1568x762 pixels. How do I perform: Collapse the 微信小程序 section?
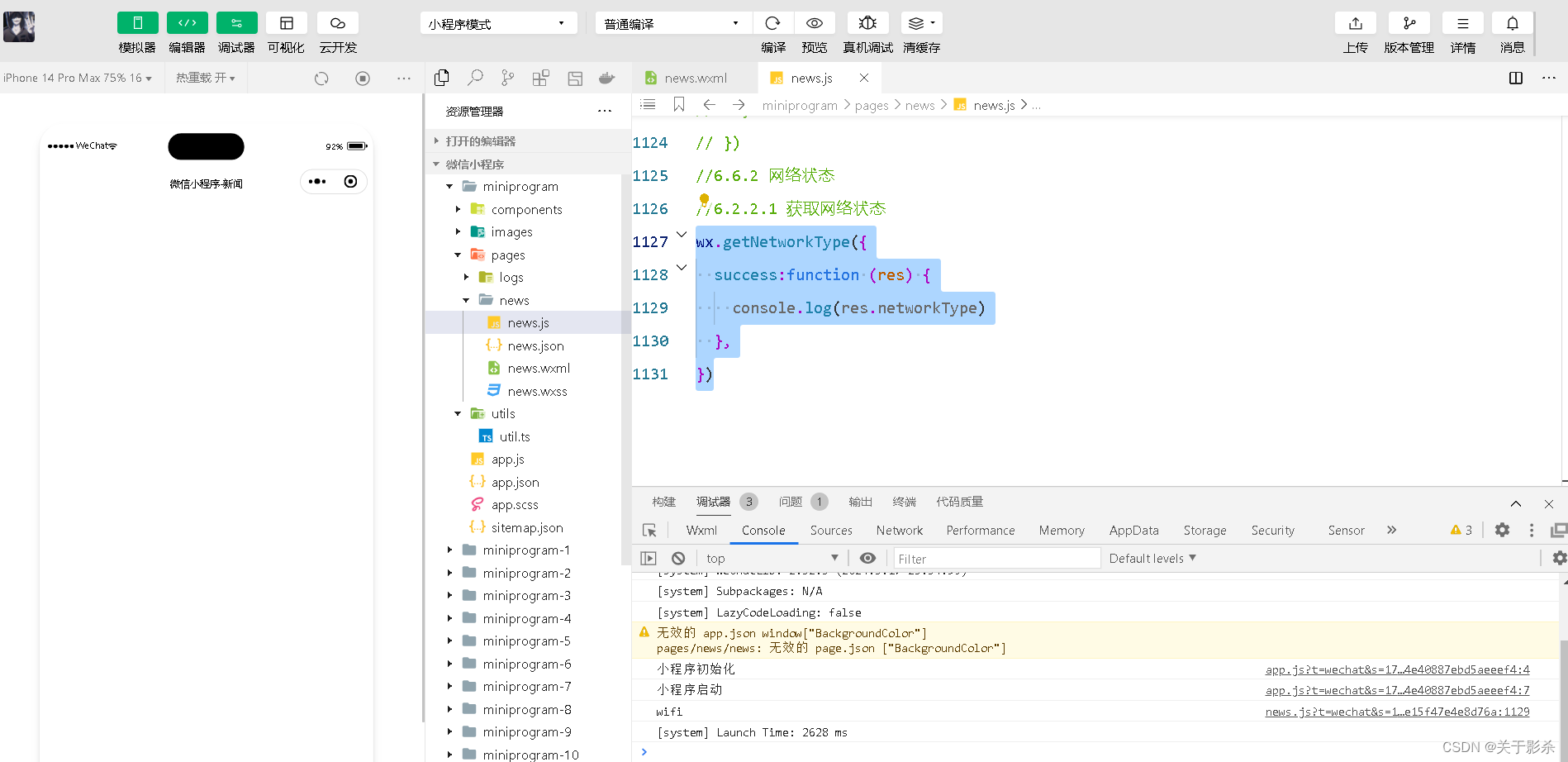click(x=527, y=164)
